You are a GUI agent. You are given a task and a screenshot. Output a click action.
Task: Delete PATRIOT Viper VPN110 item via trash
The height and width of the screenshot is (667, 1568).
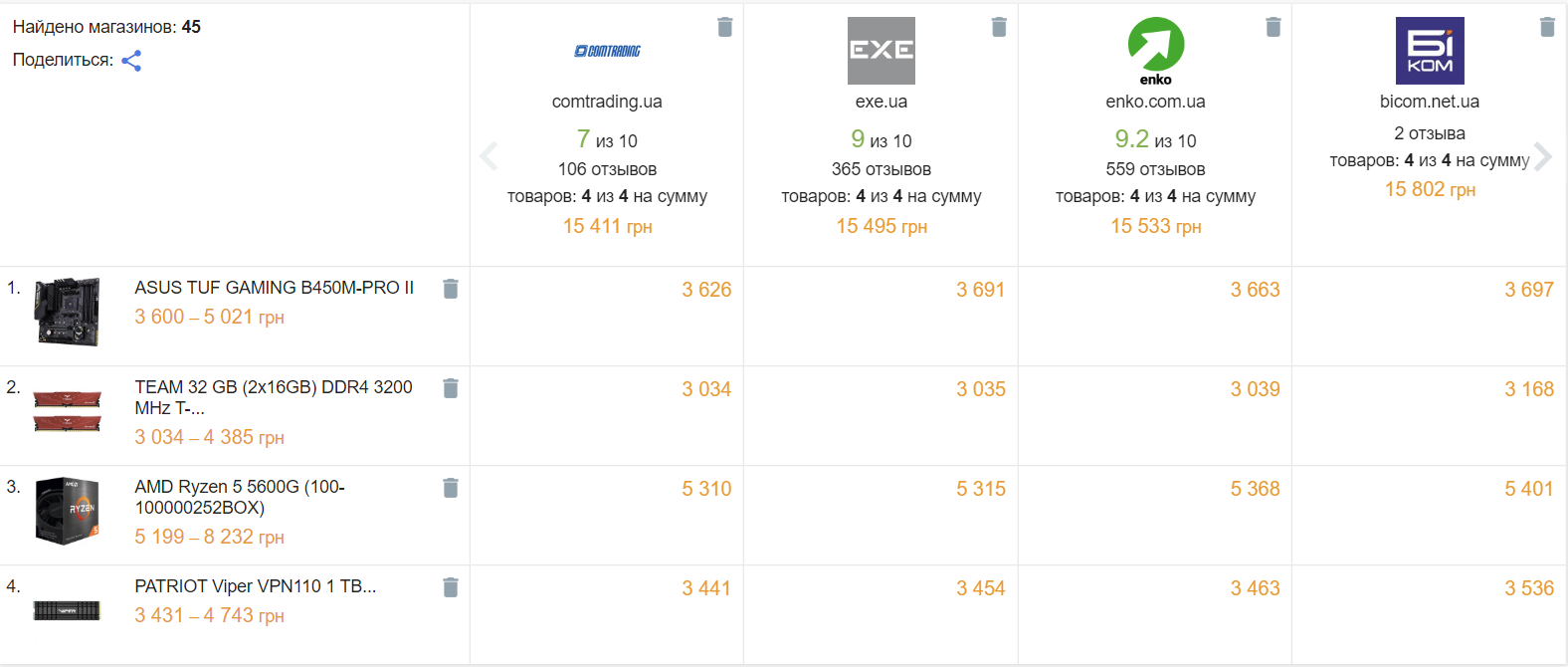point(451,587)
